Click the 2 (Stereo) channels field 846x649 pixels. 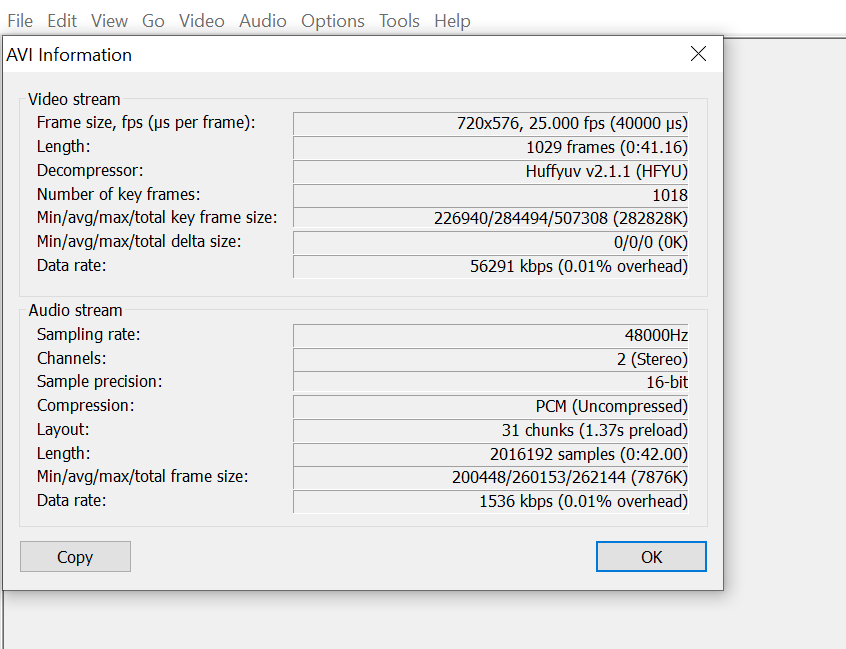click(x=491, y=359)
